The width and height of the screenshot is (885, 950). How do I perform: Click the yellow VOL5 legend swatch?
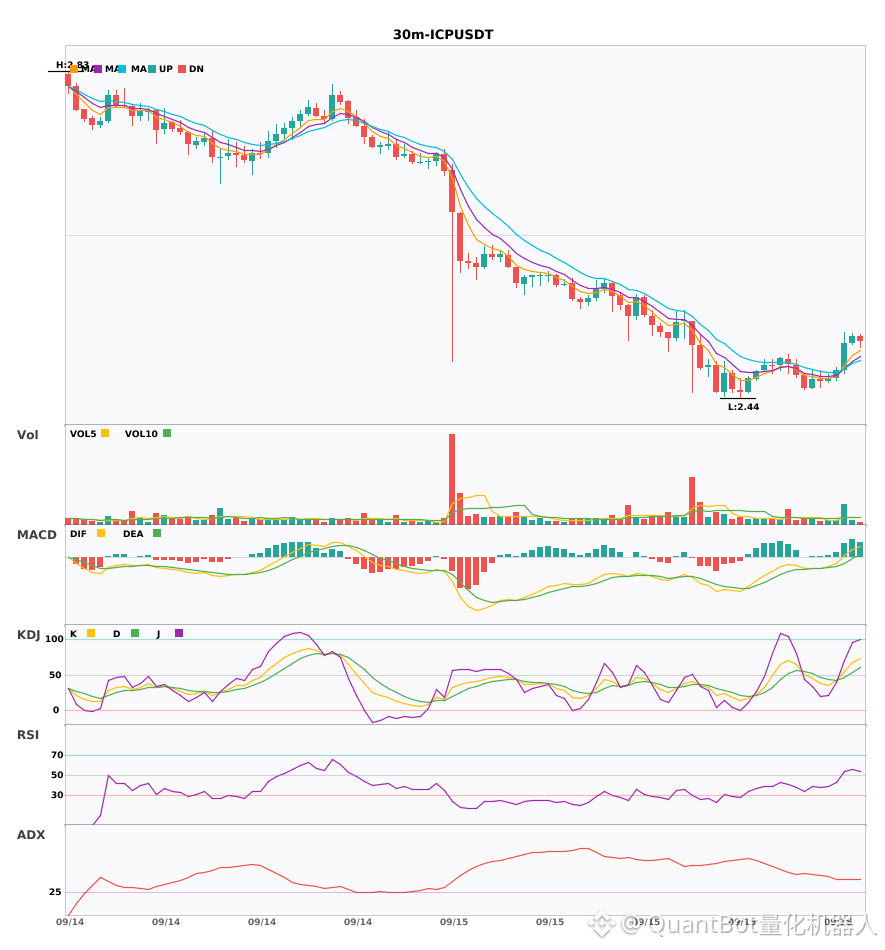(105, 433)
